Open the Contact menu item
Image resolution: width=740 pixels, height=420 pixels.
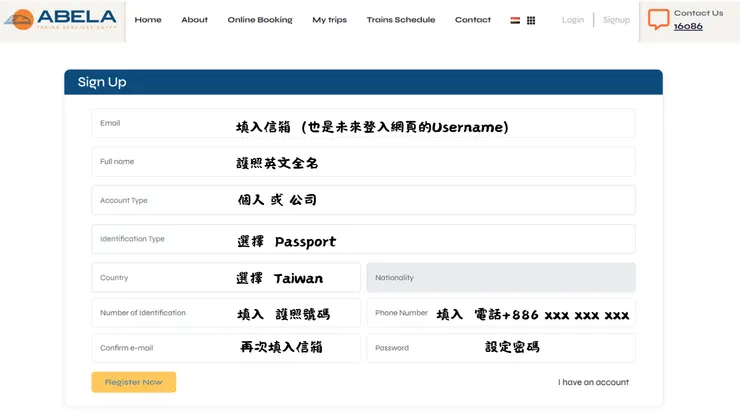[473, 20]
